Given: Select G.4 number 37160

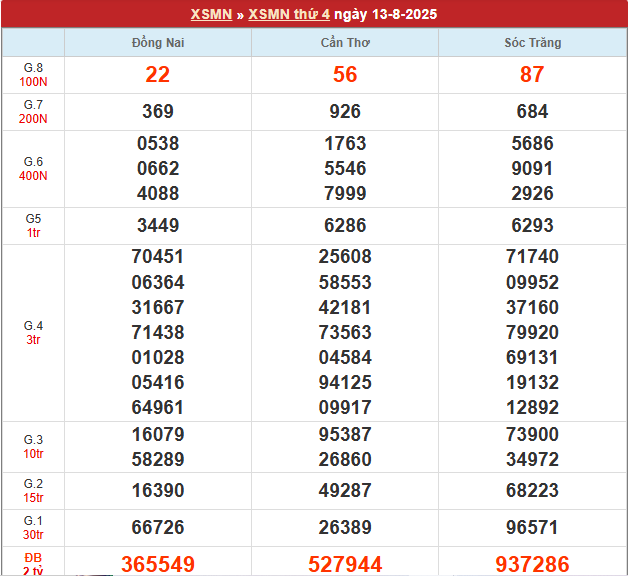Looking at the screenshot, I should click(x=532, y=307).
